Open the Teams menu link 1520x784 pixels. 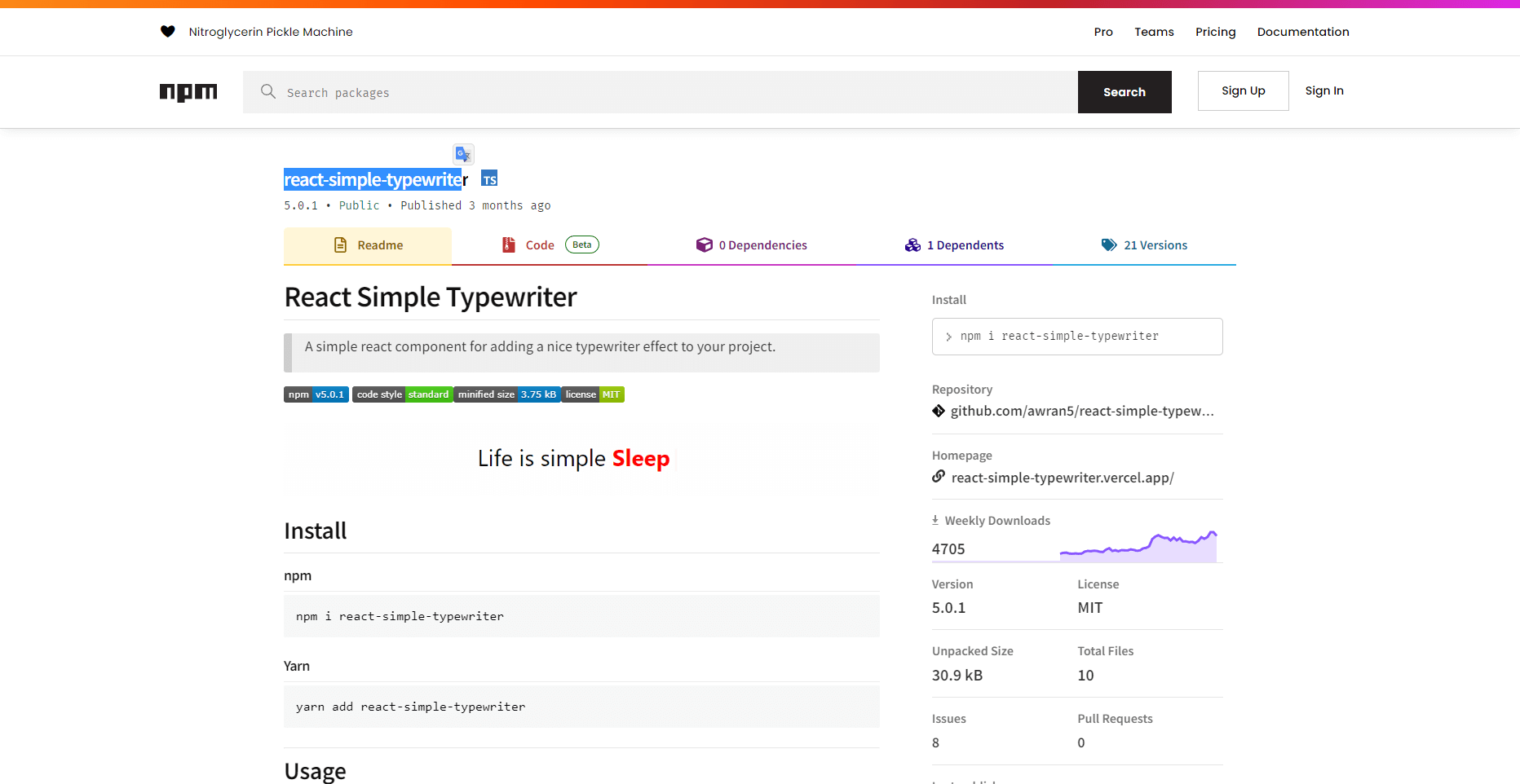[1154, 32]
